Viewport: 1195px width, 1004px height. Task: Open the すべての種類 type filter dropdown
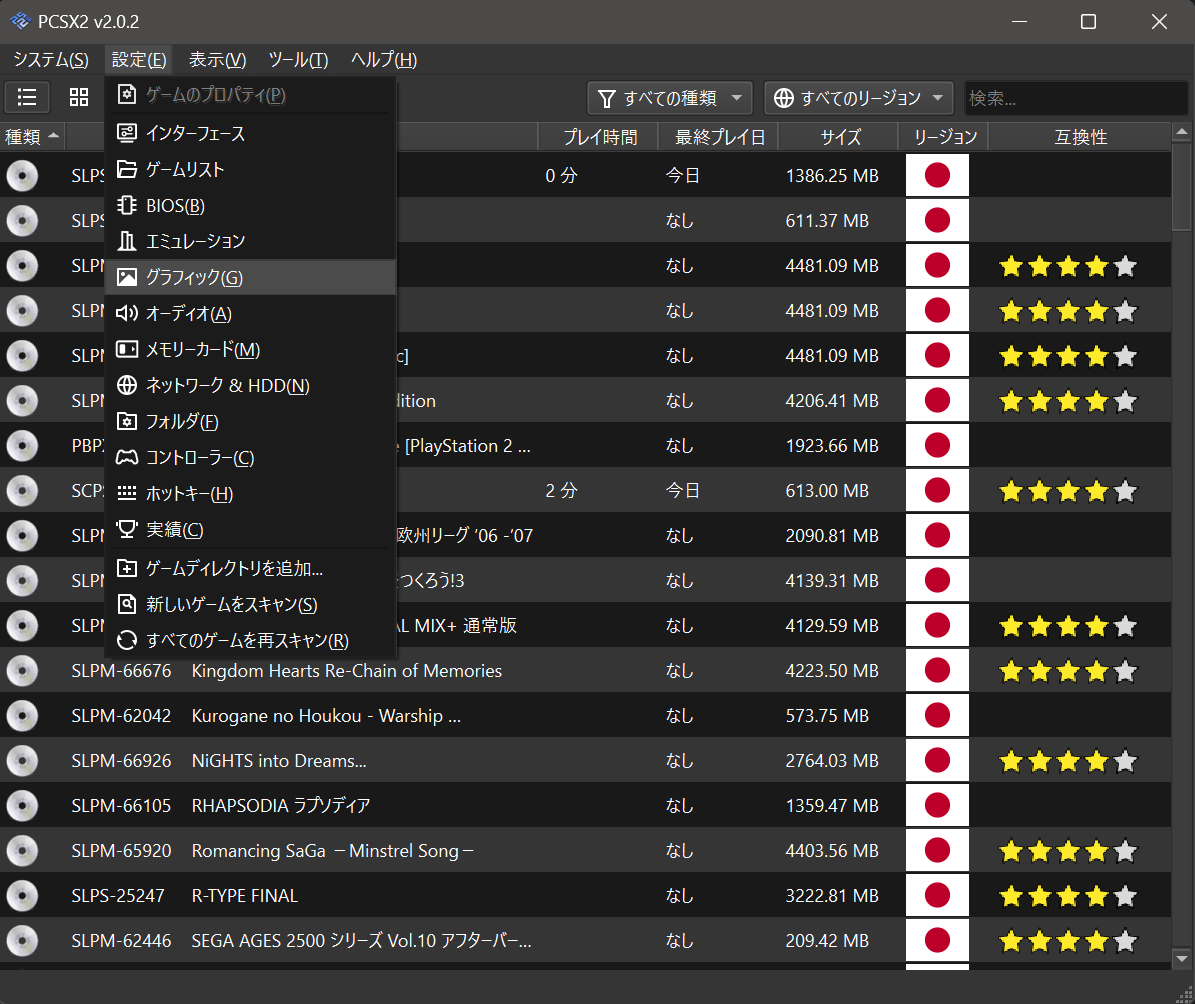click(670, 98)
